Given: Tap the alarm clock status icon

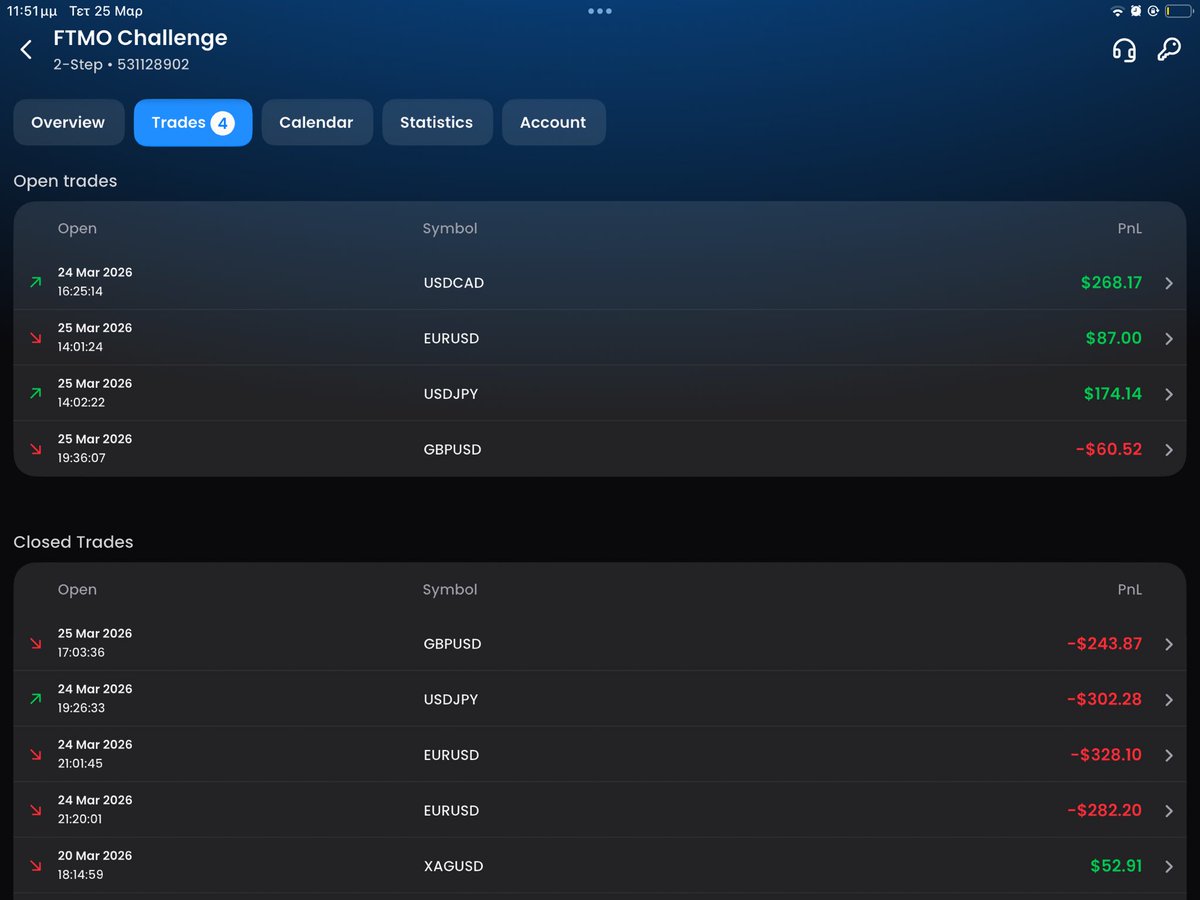Looking at the screenshot, I should click(1136, 11).
